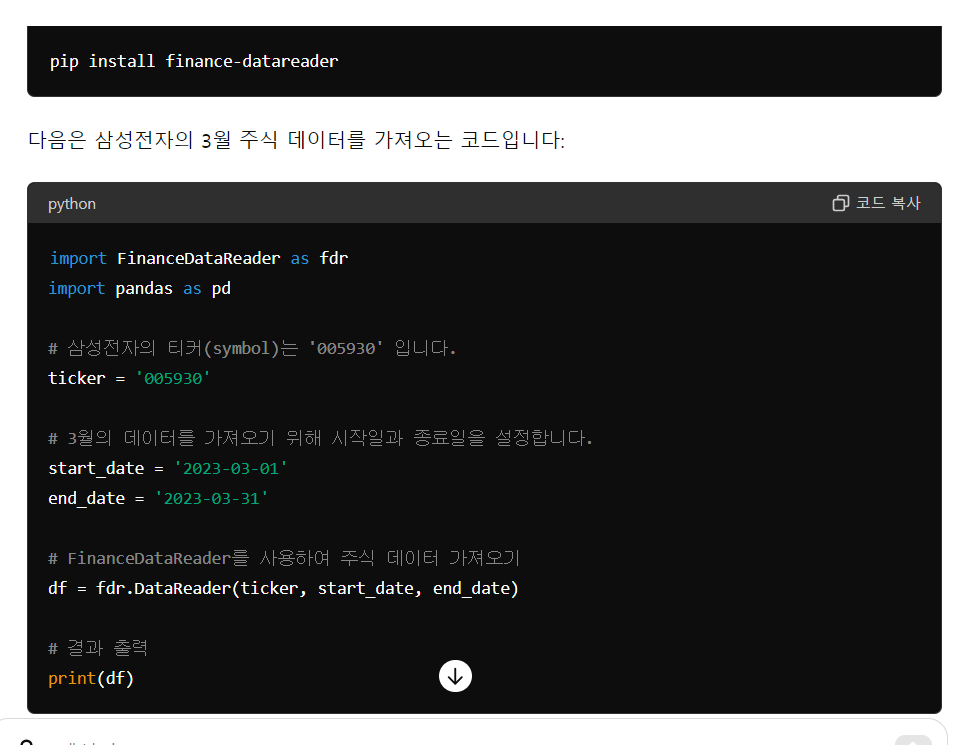The width and height of the screenshot is (966, 745).
Task: Click the sentence 다음은 삼성전자의 3월 주식 데이터를
Action: coord(296,140)
